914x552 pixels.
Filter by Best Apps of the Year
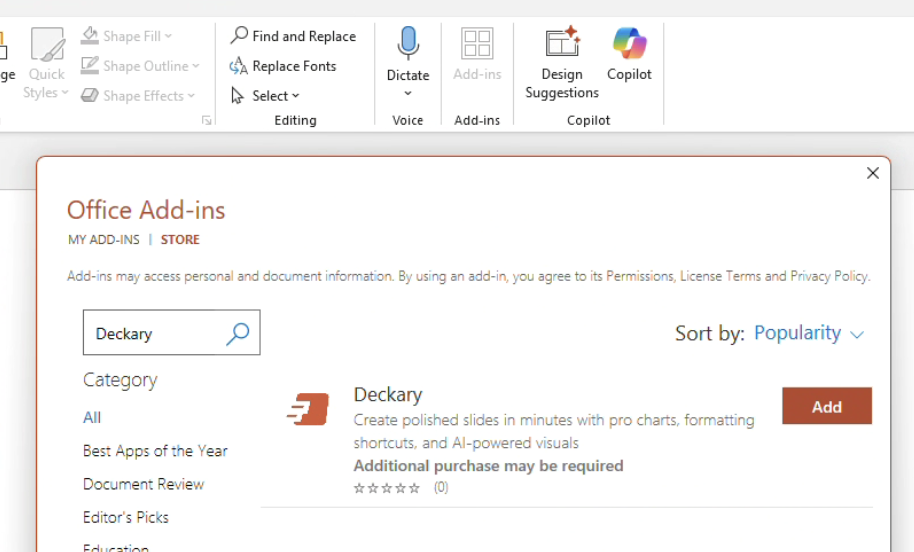coord(155,451)
